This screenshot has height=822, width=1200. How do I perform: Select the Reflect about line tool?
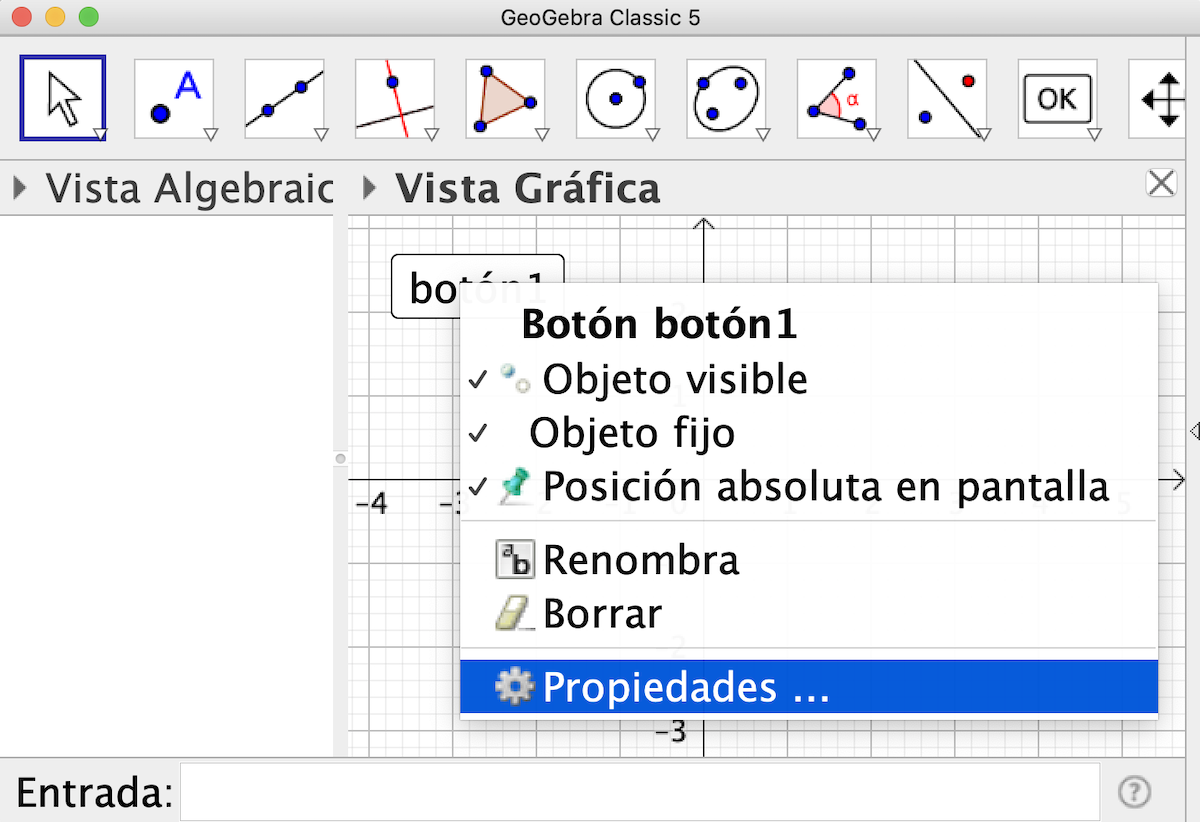click(x=948, y=98)
